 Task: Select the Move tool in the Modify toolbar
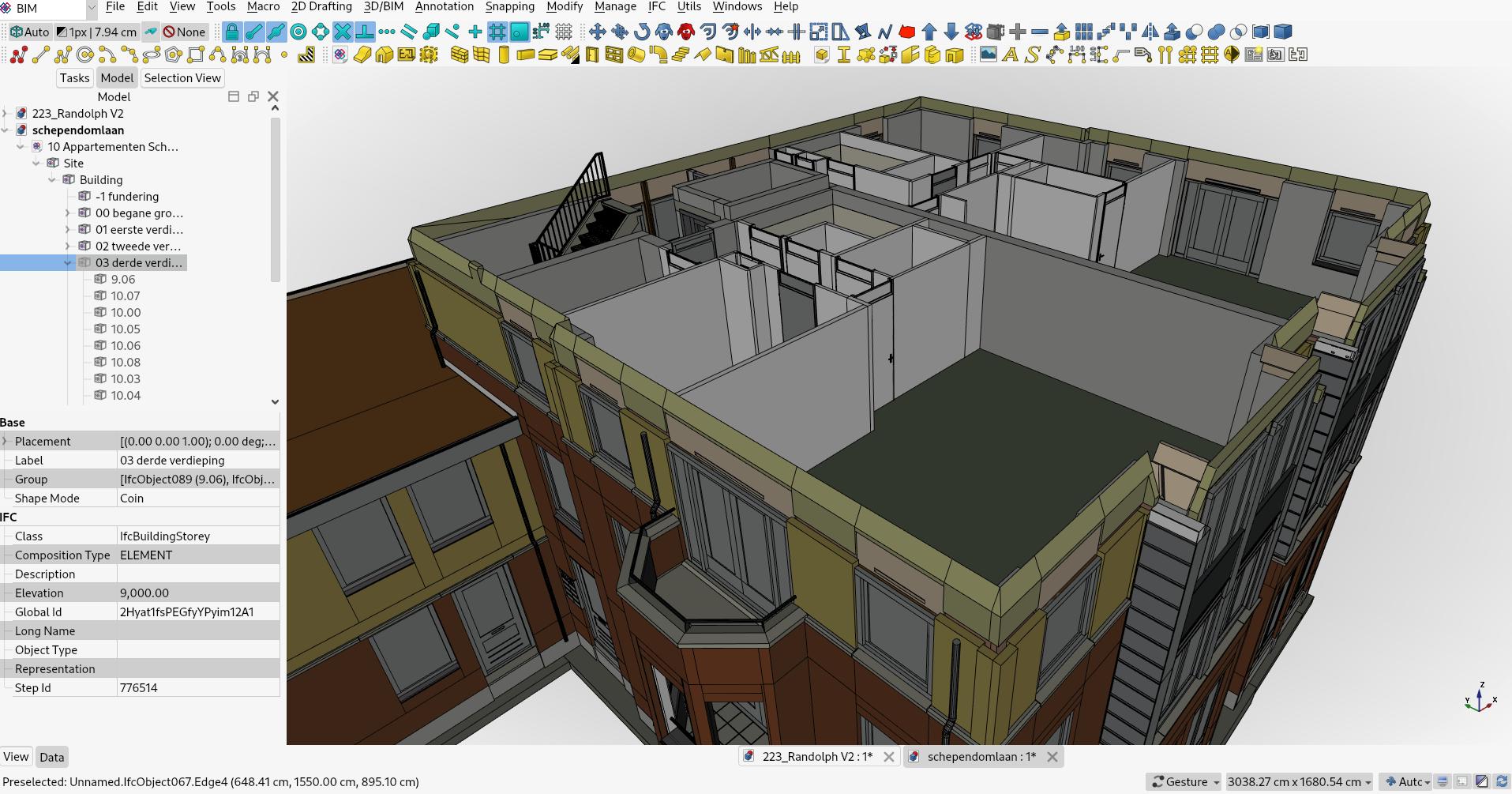[598, 32]
